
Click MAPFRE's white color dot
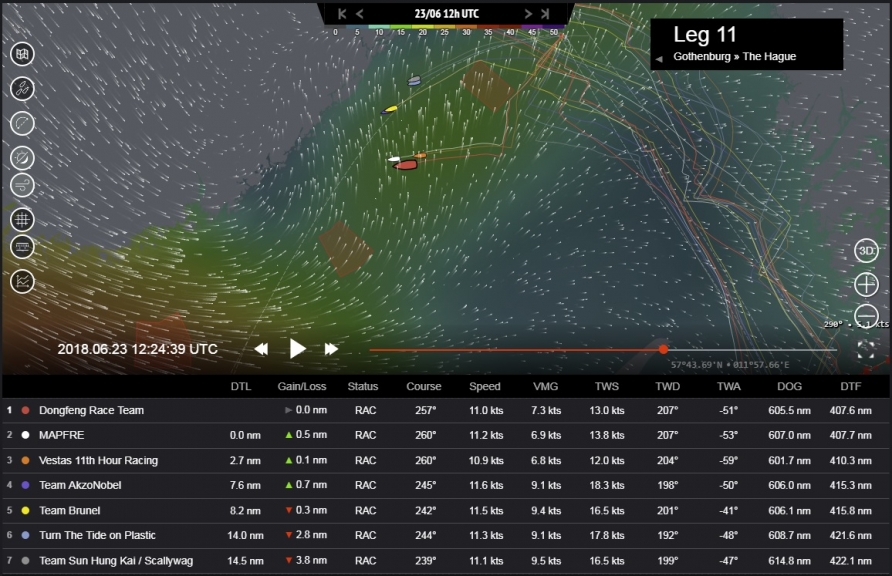point(25,435)
